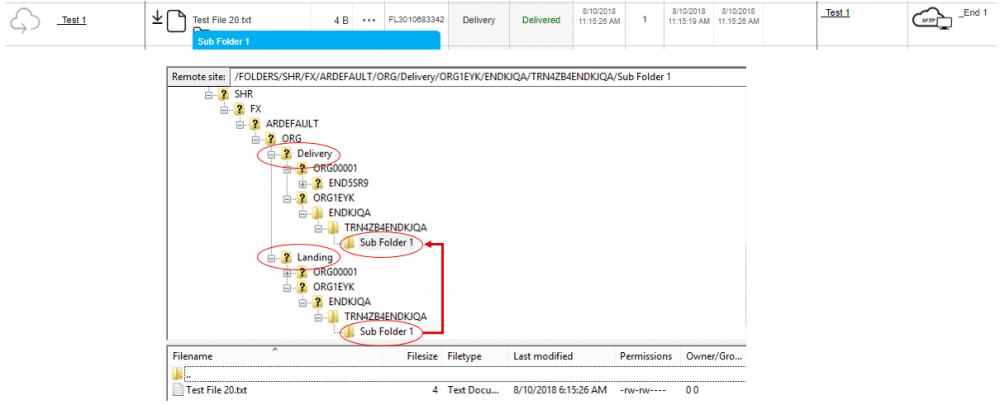Click the document icon next to Test File 20.txt
Screen dimensions: 1000x405
click(177, 20)
